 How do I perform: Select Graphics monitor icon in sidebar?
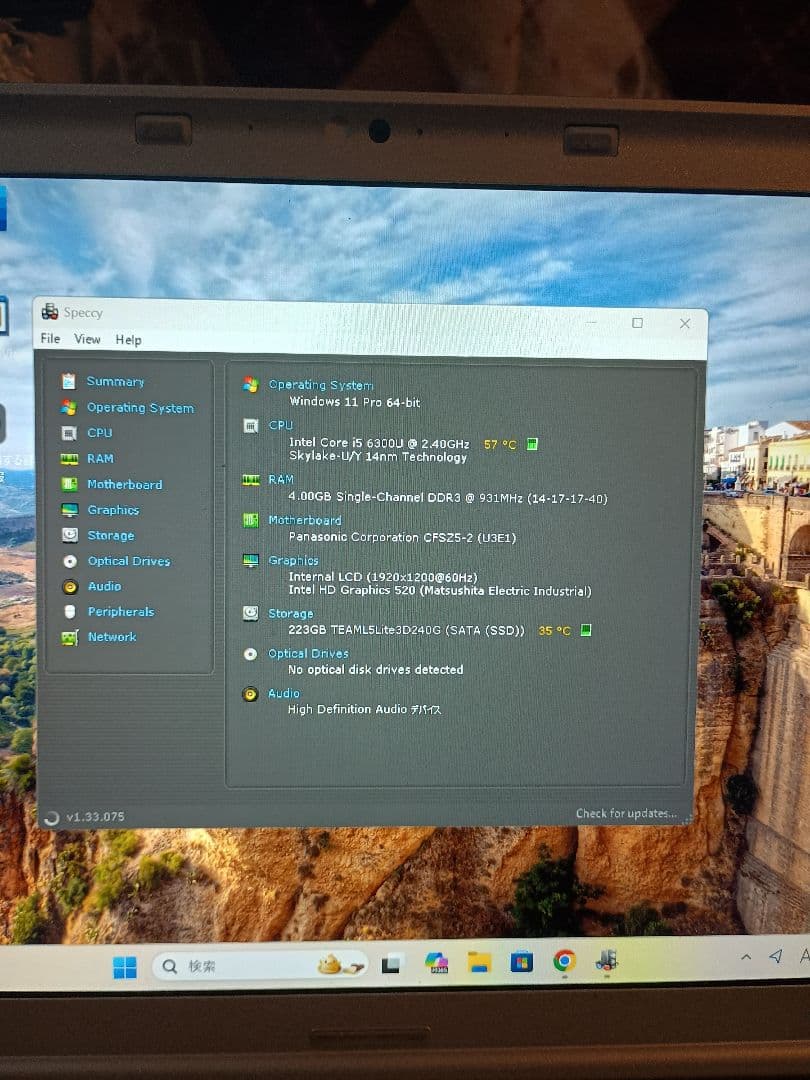[x=69, y=510]
